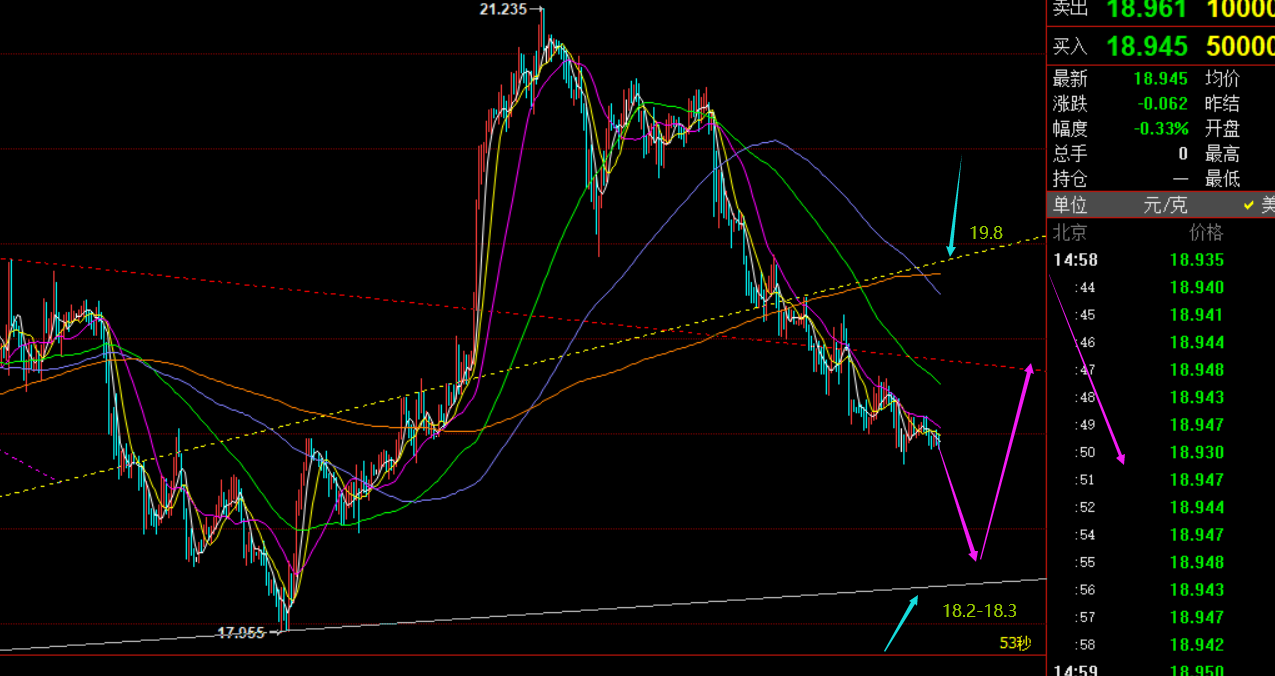This screenshot has height=676, width=1275.
Task: Click the 单位 unit label
Action: pos(1070,205)
